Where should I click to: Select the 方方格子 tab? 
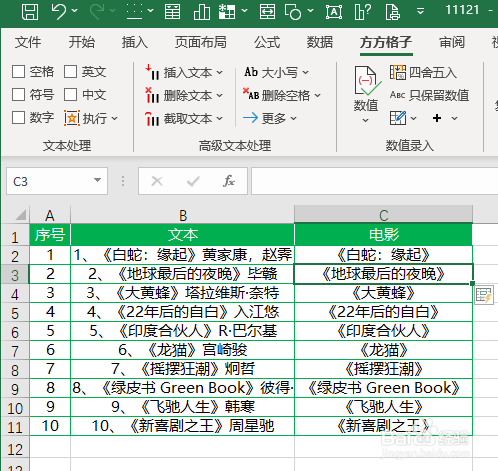[386, 42]
